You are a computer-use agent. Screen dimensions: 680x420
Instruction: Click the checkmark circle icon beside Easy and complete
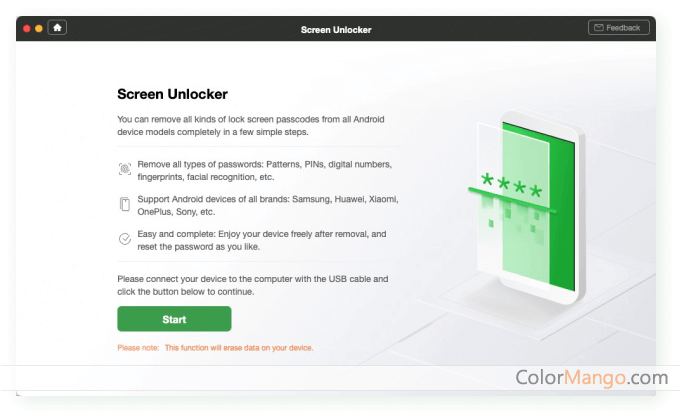coord(125,239)
